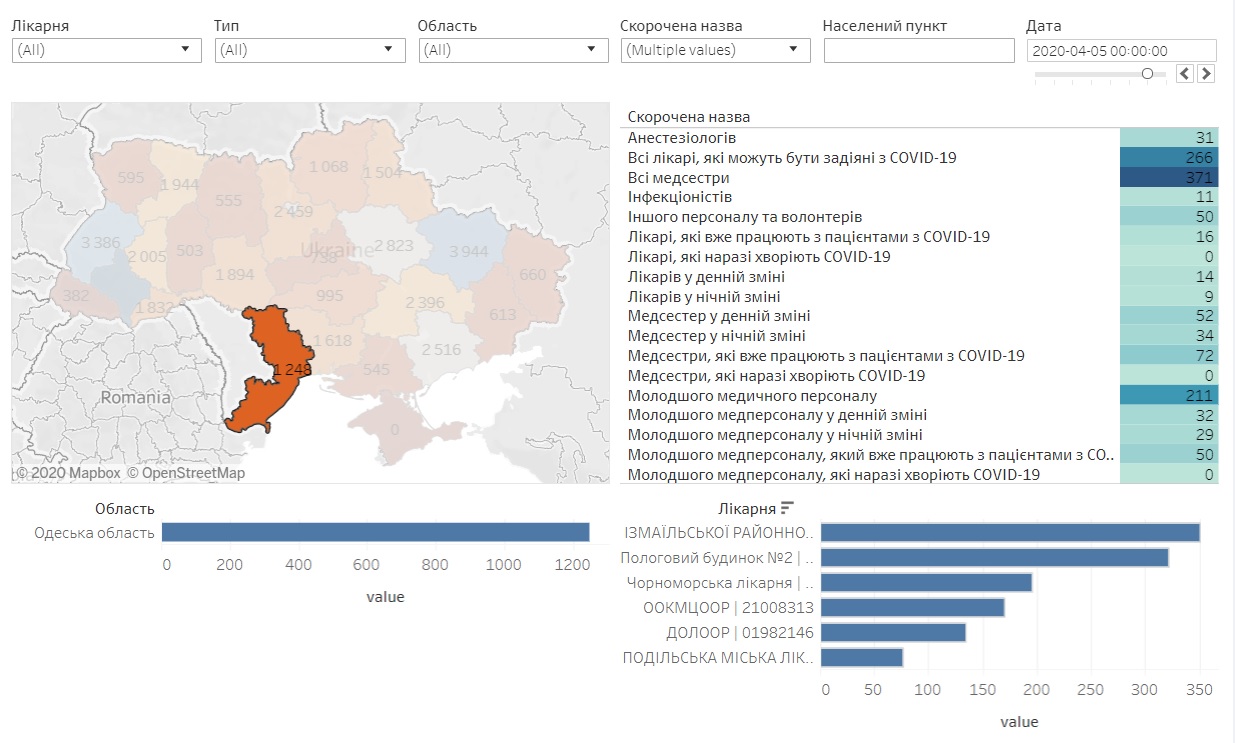
Task: Click the Одеська область bar
Action: 375,533
